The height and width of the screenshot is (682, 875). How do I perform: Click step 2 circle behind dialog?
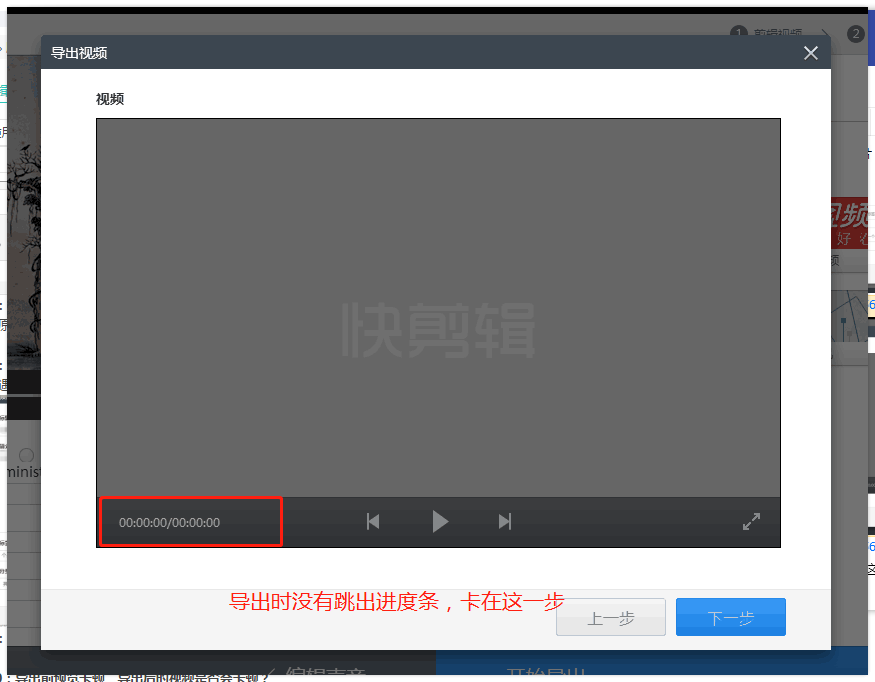[x=855, y=34]
